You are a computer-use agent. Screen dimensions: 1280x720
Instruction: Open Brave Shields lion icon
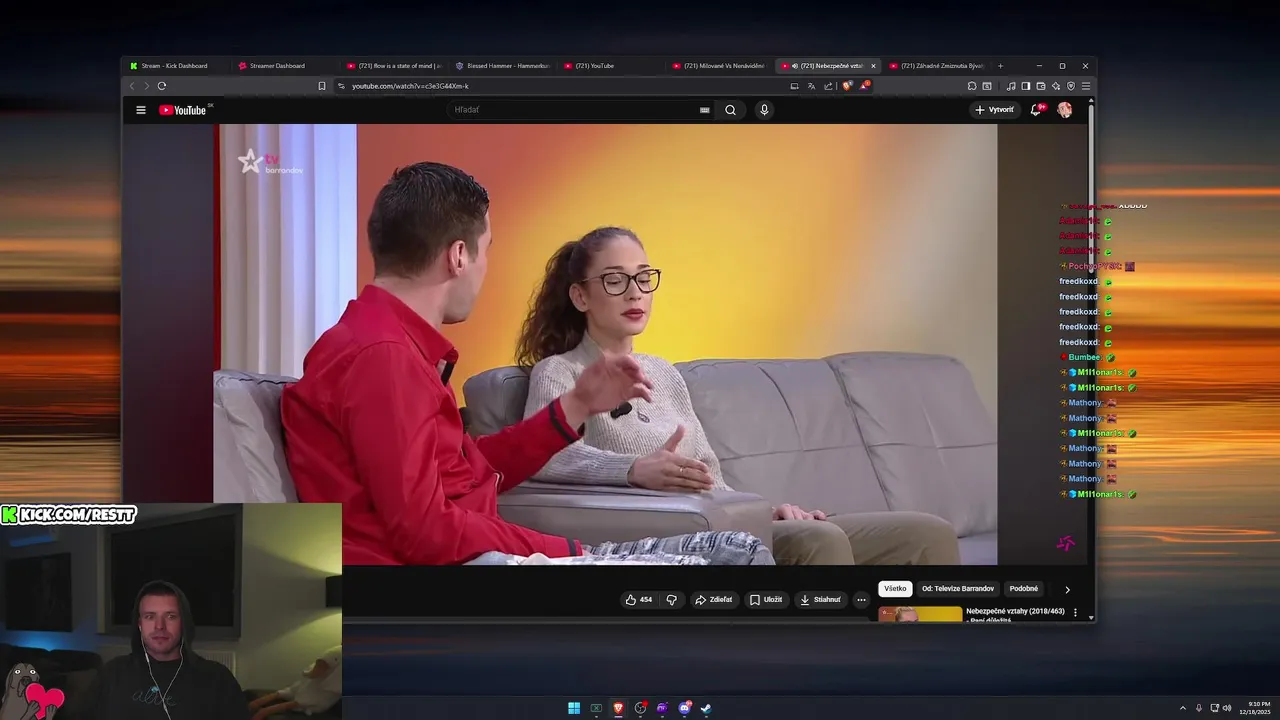(847, 86)
